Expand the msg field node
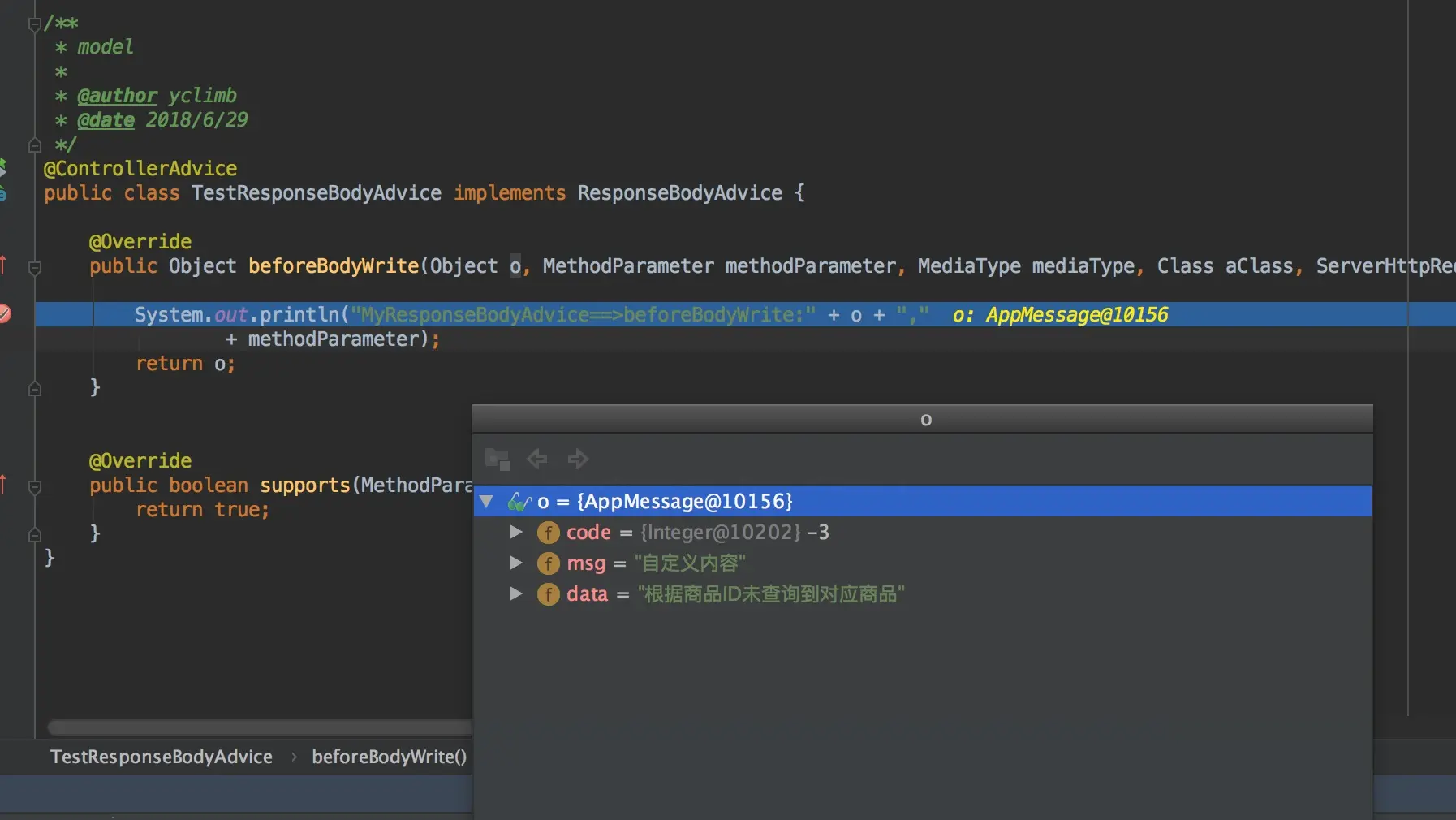Viewport: 1456px width, 820px height. [515, 563]
